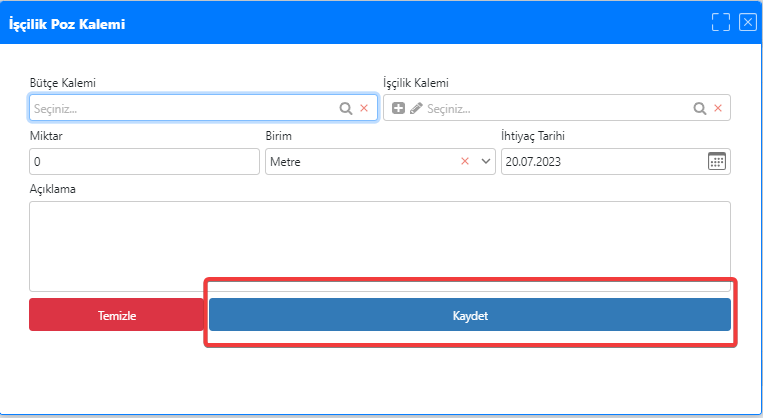Click the plus icon in İşçilik Kalemi field
This screenshot has width=763, height=418.
click(398, 108)
